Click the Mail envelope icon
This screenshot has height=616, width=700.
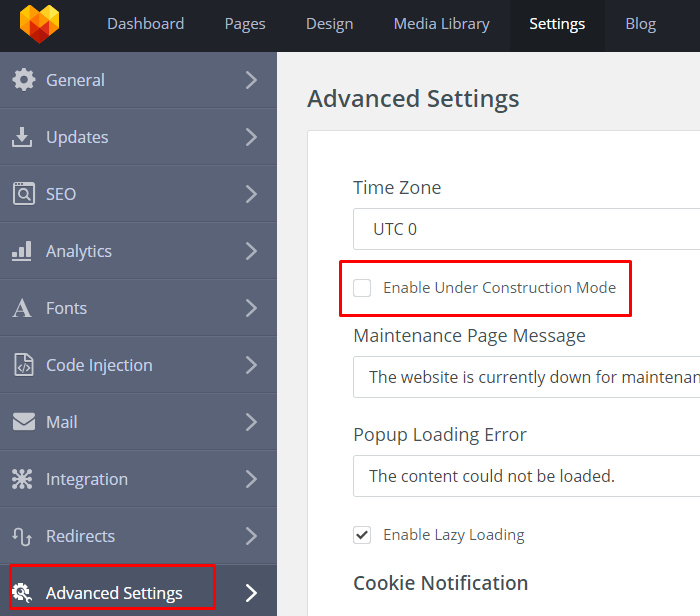24,422
